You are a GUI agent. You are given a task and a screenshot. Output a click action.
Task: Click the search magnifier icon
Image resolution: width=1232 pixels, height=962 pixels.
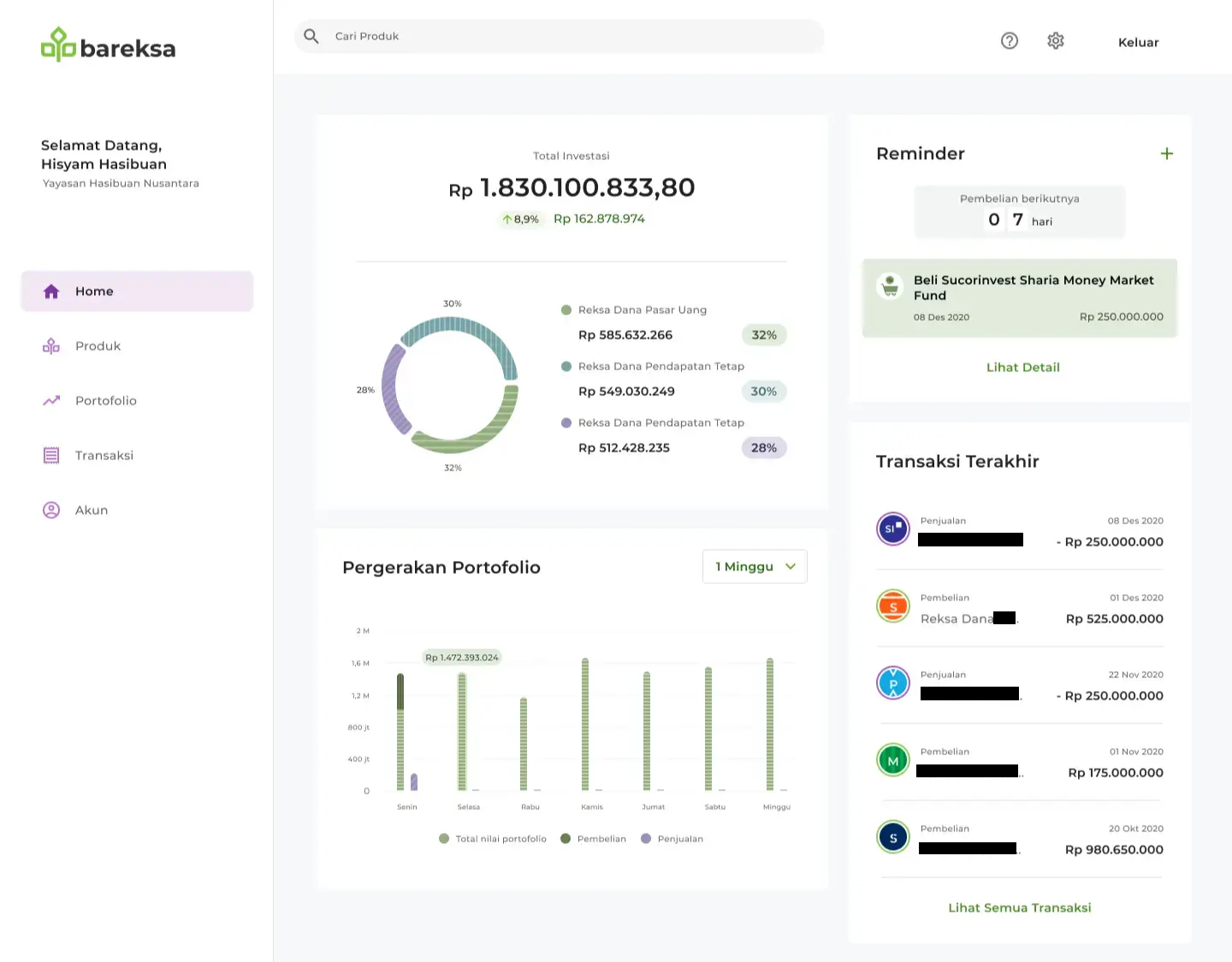(x=311, y=36)
